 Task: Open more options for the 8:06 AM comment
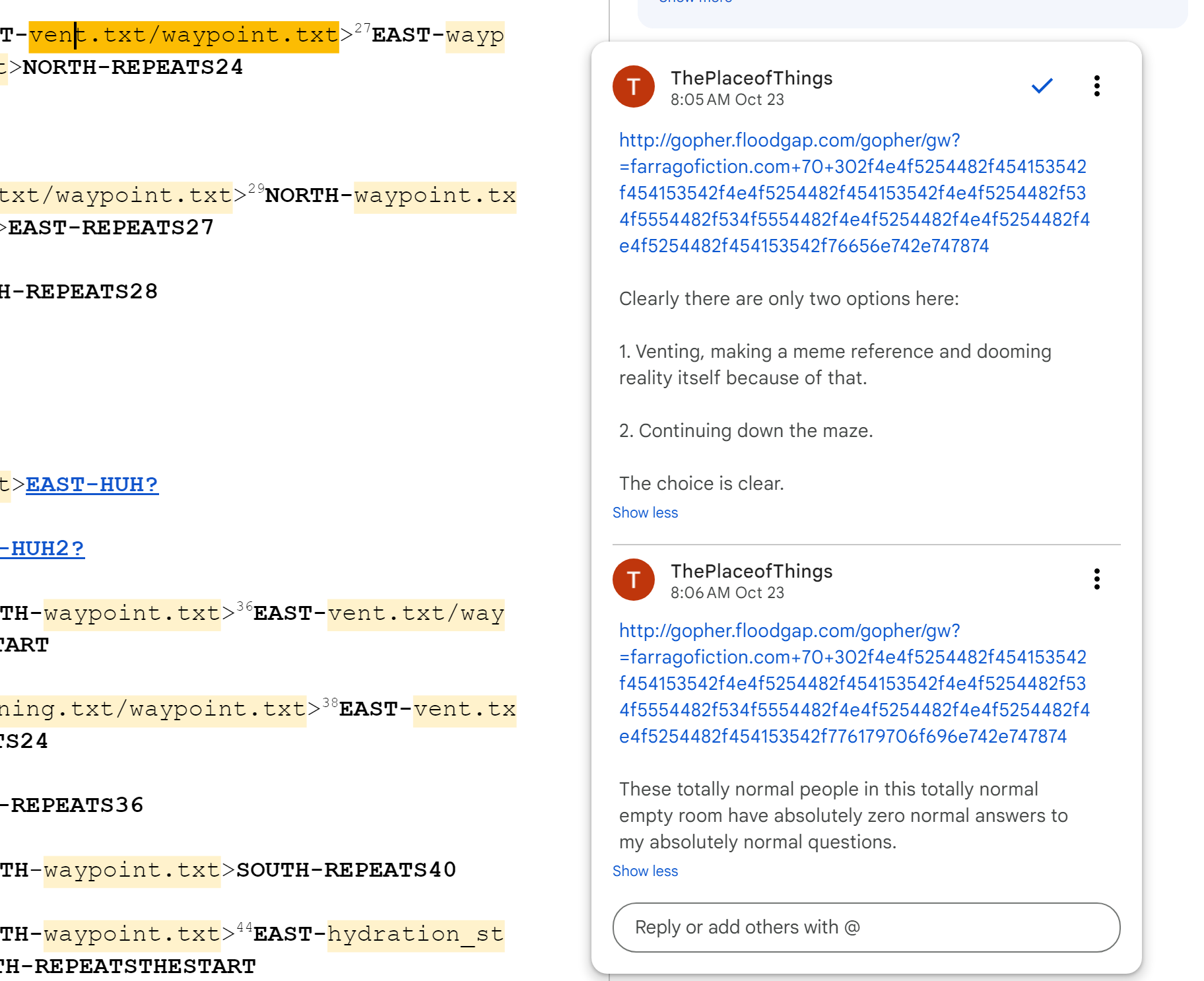click(x=1096, y=579)
